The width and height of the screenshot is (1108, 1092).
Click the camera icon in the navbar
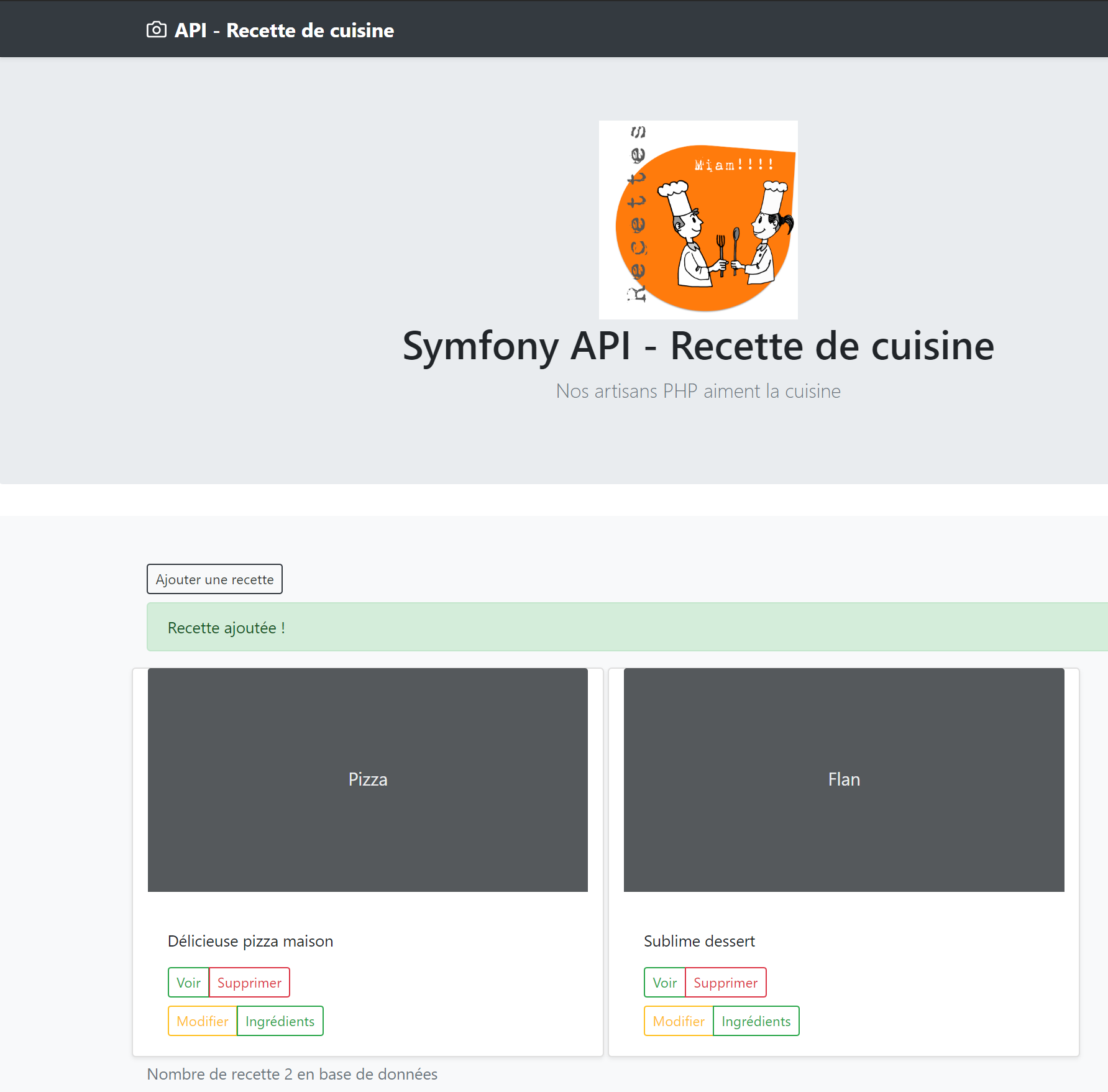pyautogui.click(x=157, y=29)
